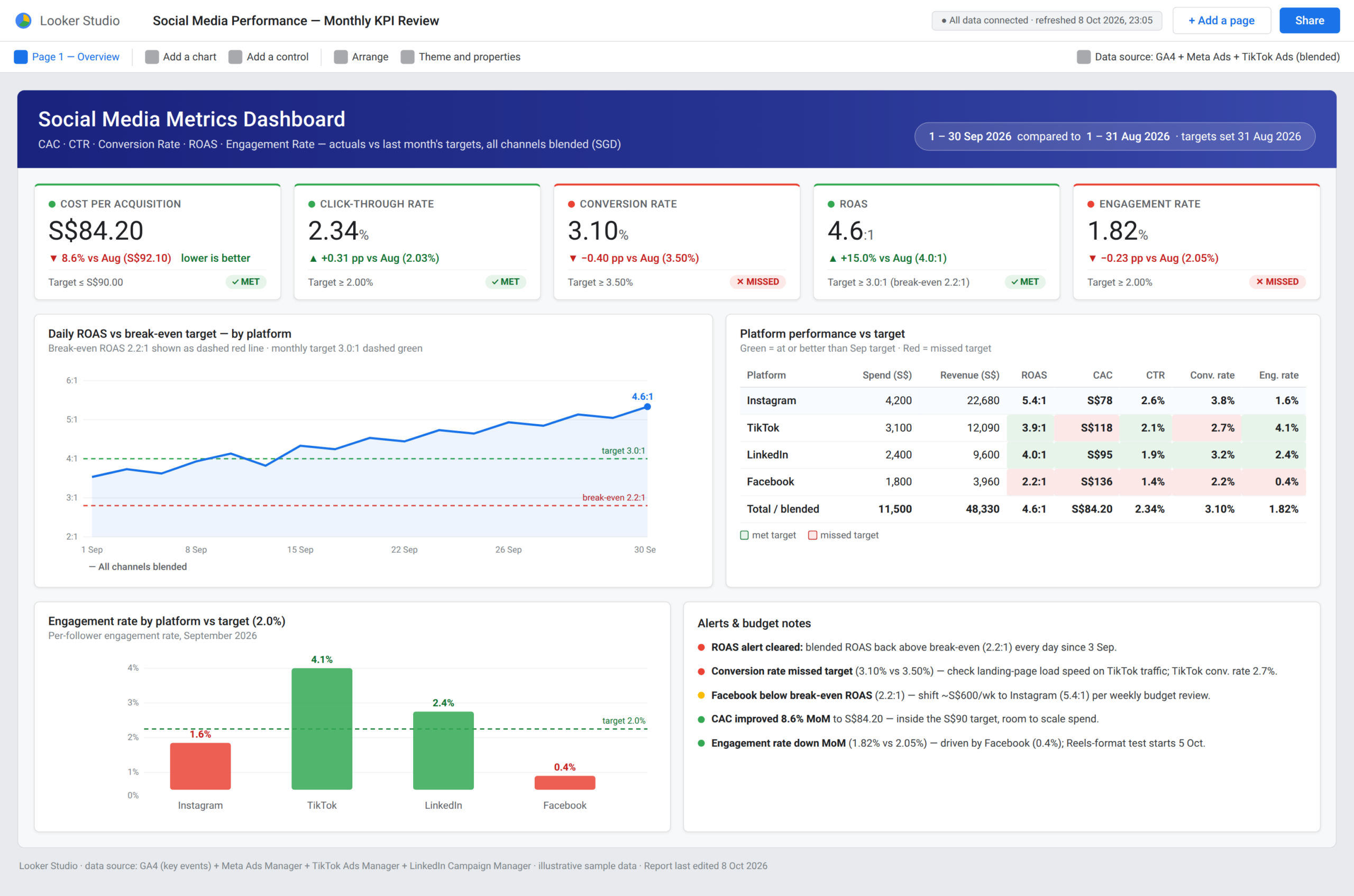Click the Add a control icon
1354x896 pixels.
pos(235,57)
